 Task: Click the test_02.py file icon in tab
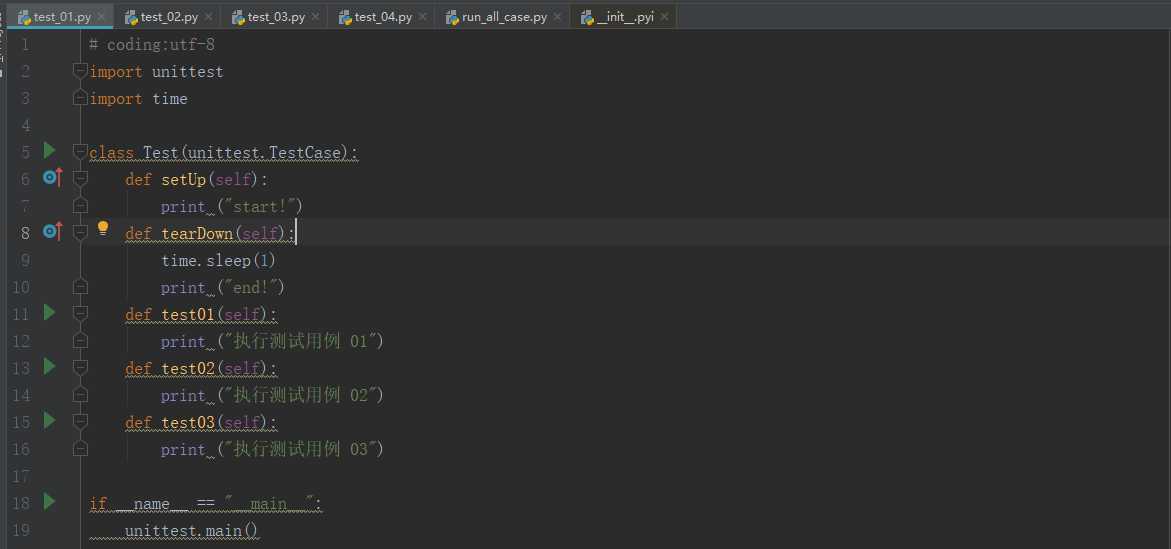(131, 17)
